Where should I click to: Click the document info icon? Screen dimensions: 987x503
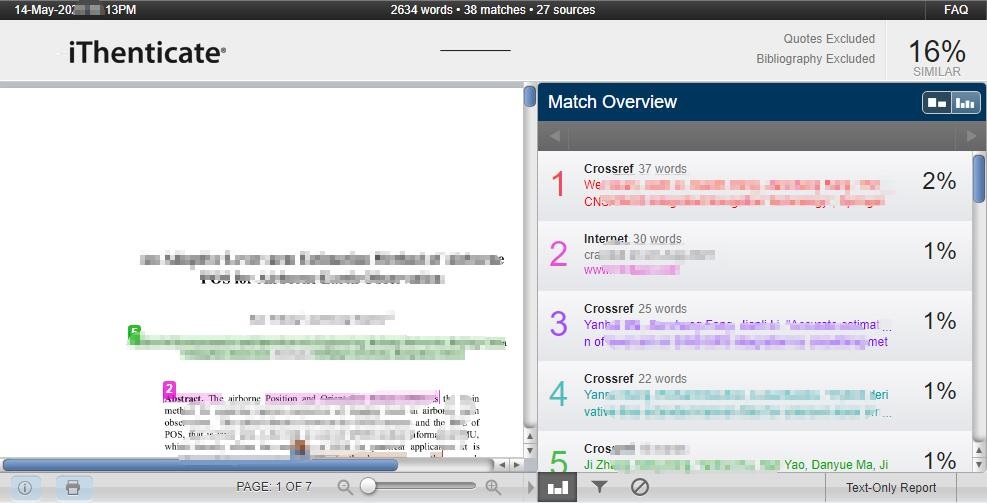25,488
